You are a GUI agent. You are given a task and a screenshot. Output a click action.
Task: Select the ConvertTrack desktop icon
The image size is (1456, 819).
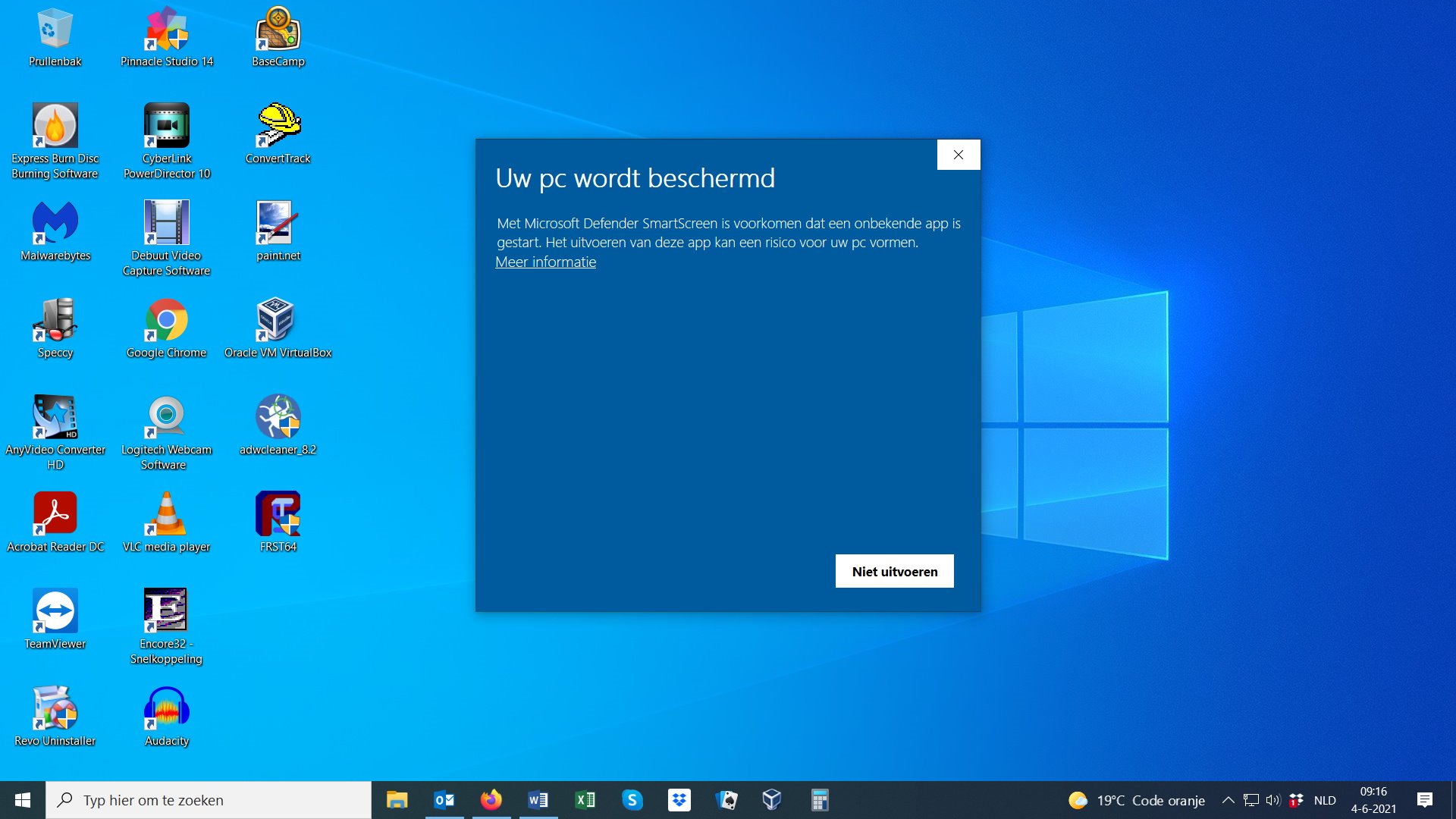(278, 135)
